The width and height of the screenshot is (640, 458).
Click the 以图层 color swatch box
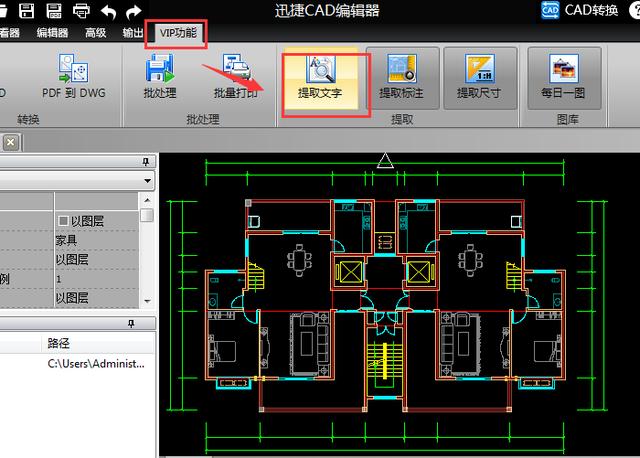(x=63, y=221)
